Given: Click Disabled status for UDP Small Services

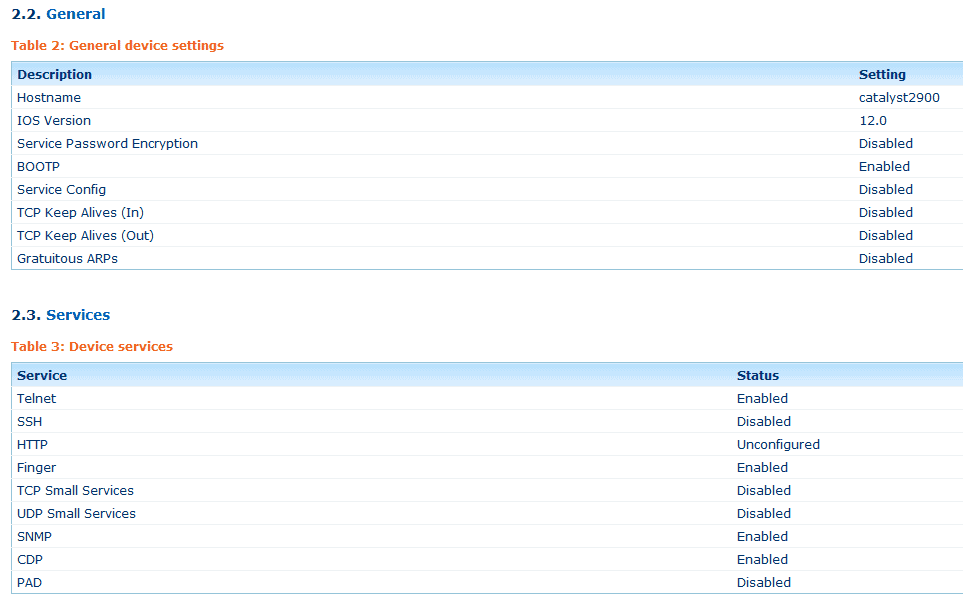Looking at the screenshot, I should click(x=764, y=514).
